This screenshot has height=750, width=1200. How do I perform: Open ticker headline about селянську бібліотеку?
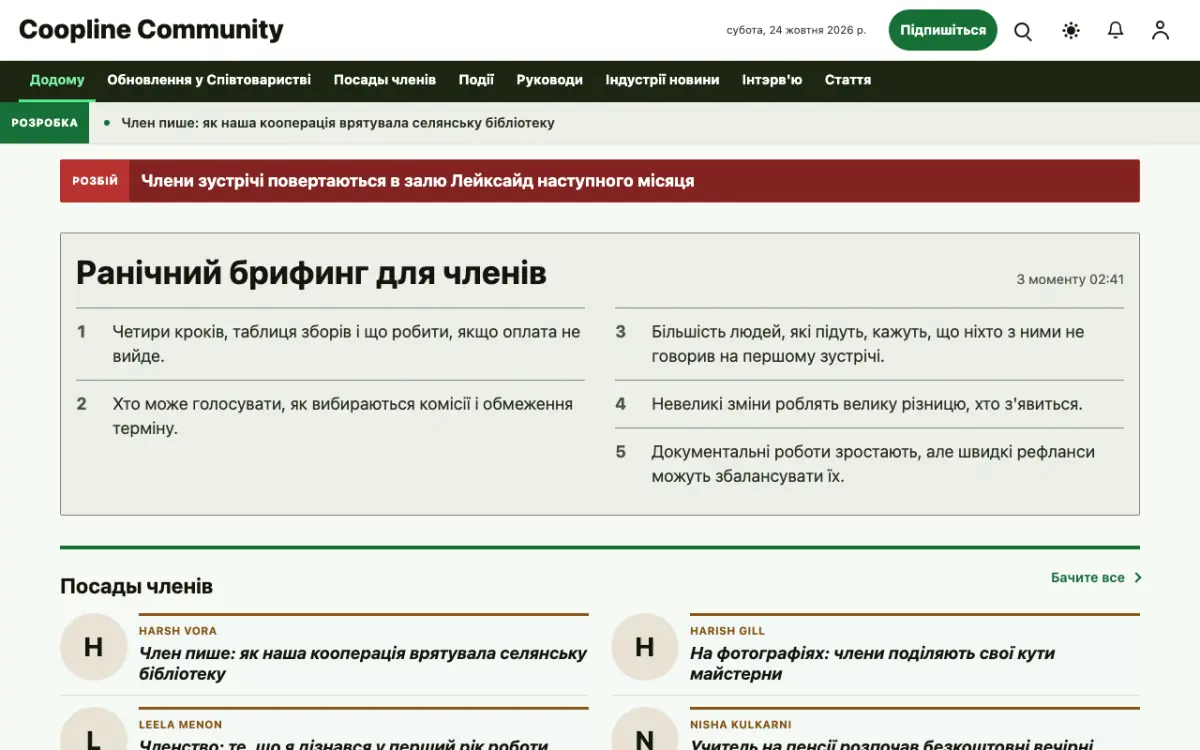click(338, 123)
